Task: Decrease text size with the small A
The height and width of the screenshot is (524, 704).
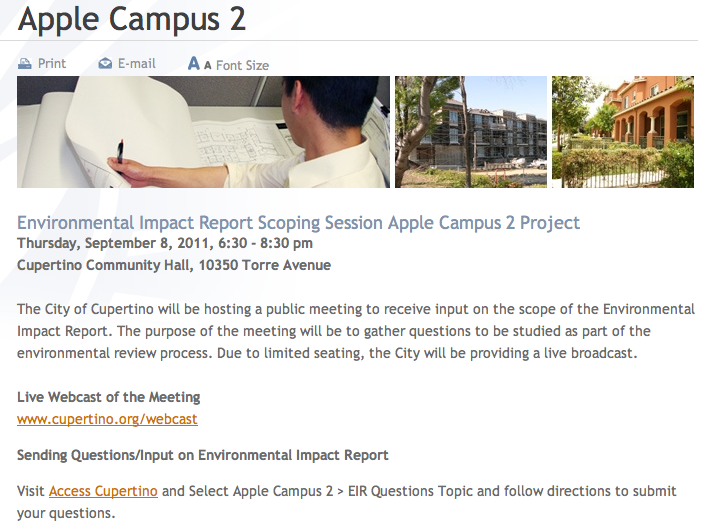Action: pyautogui.click(x=207, y=66)
